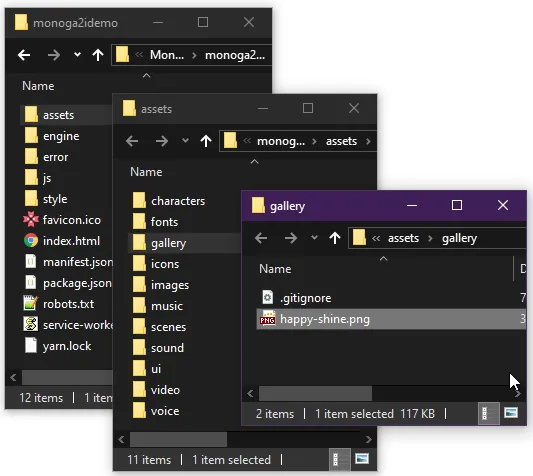Switch gallery window to details view

(488, 413)
